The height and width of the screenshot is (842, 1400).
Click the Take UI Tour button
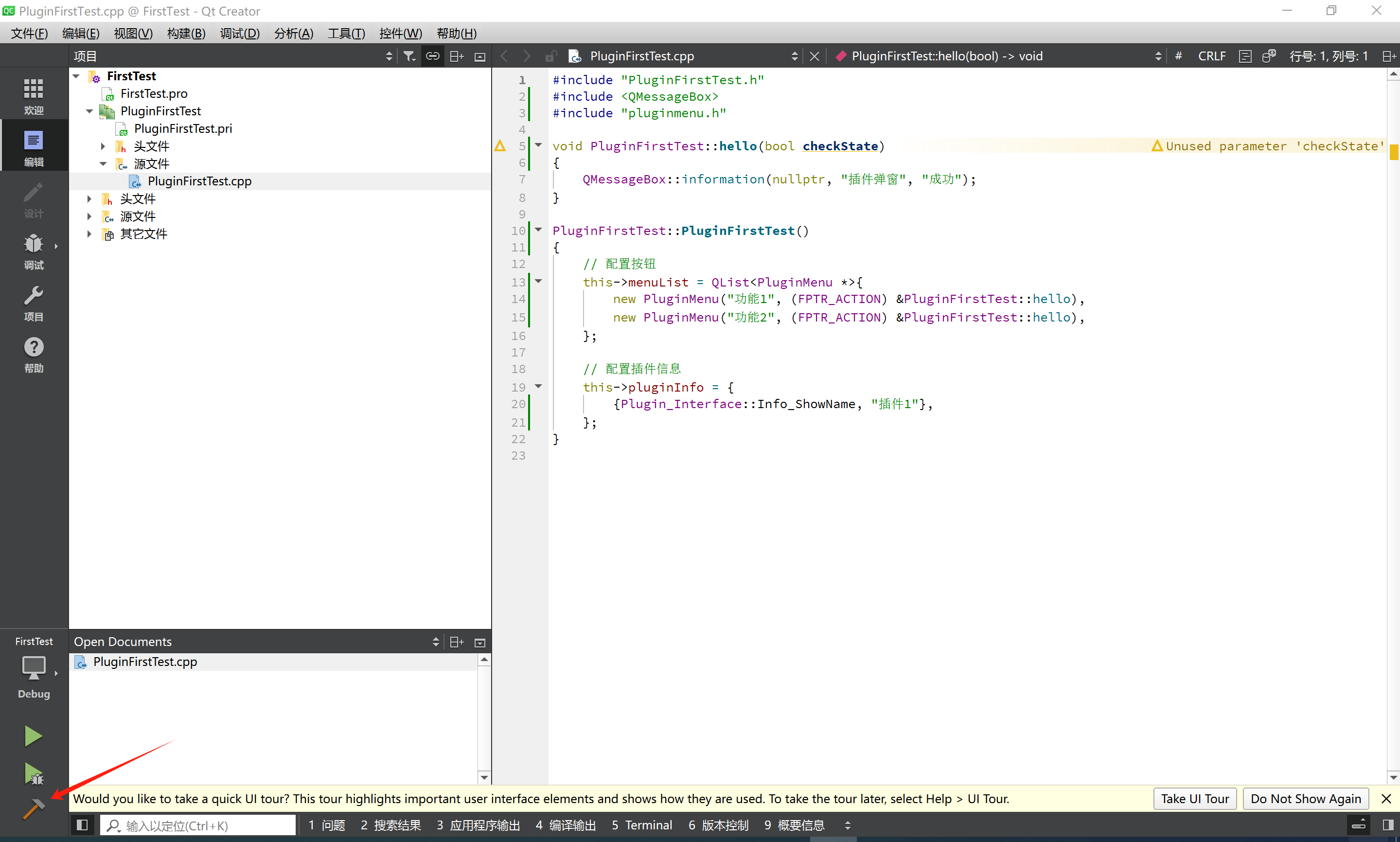pyautogui.click(x=1195, y=799)
